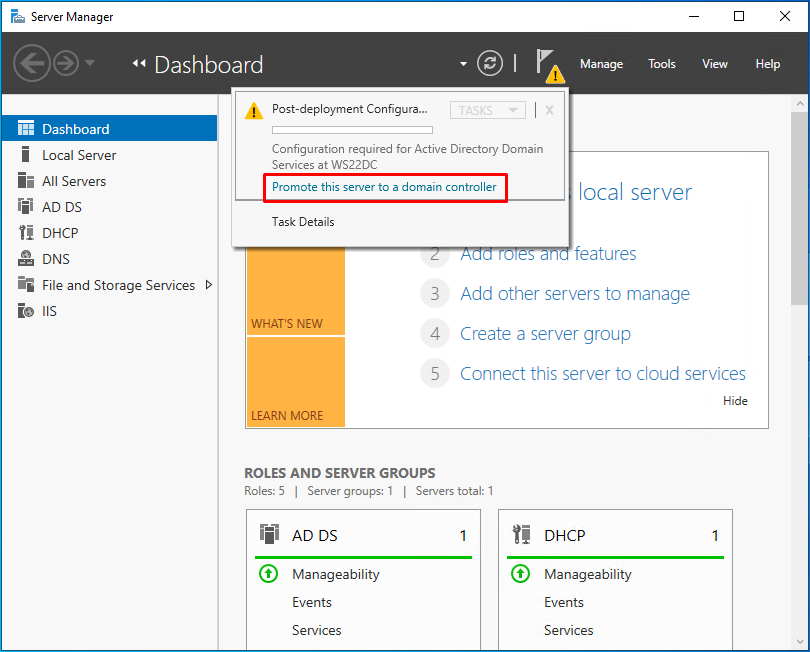Click DHCP Manageability green status icon
Viewport: 810px width, 652px height.
520,573
